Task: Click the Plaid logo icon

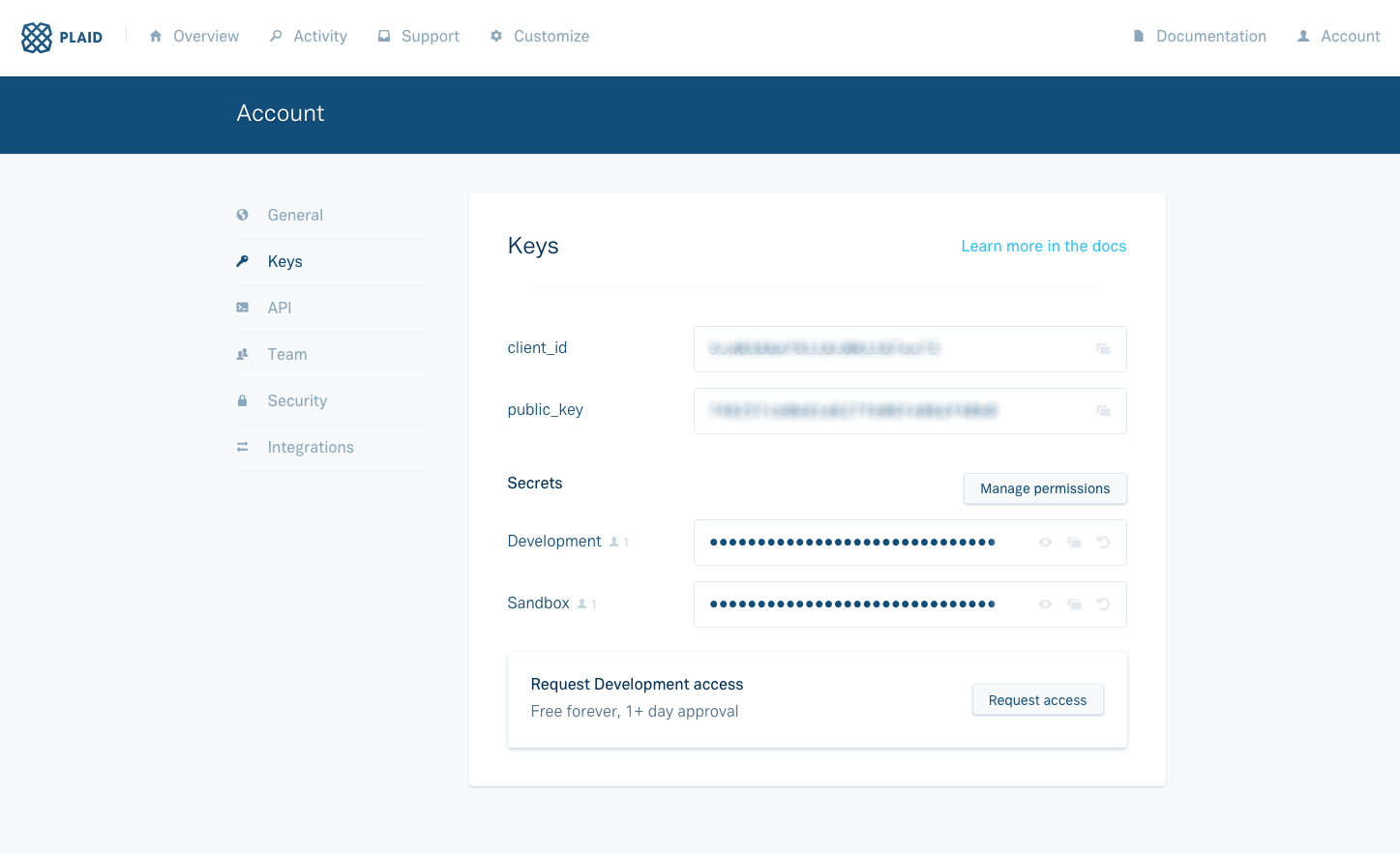Action: click(39, 36)
